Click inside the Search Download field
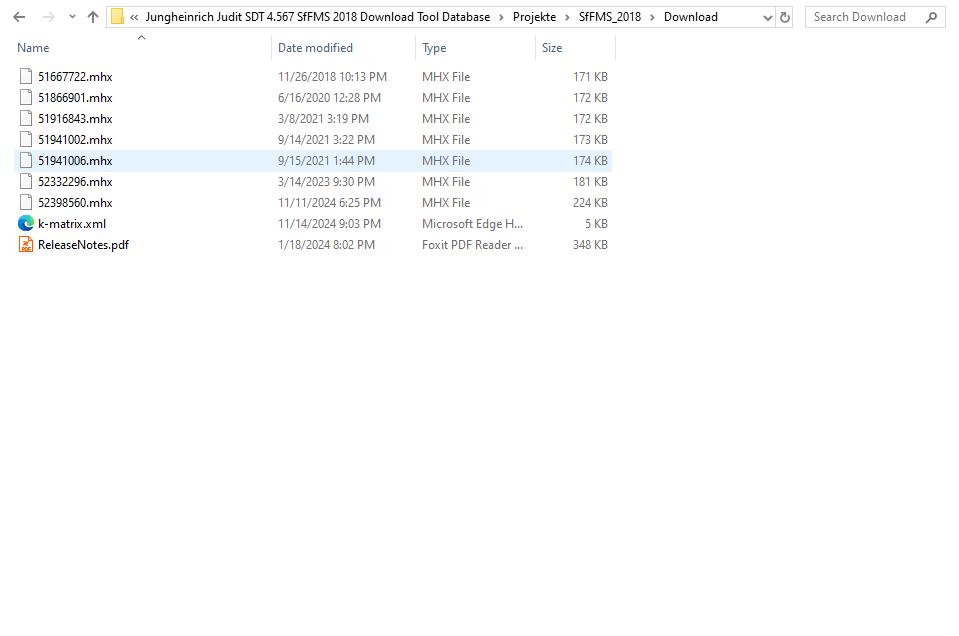Image resolution: width=959 pixels, height=636 pixels. click(866, 16)
